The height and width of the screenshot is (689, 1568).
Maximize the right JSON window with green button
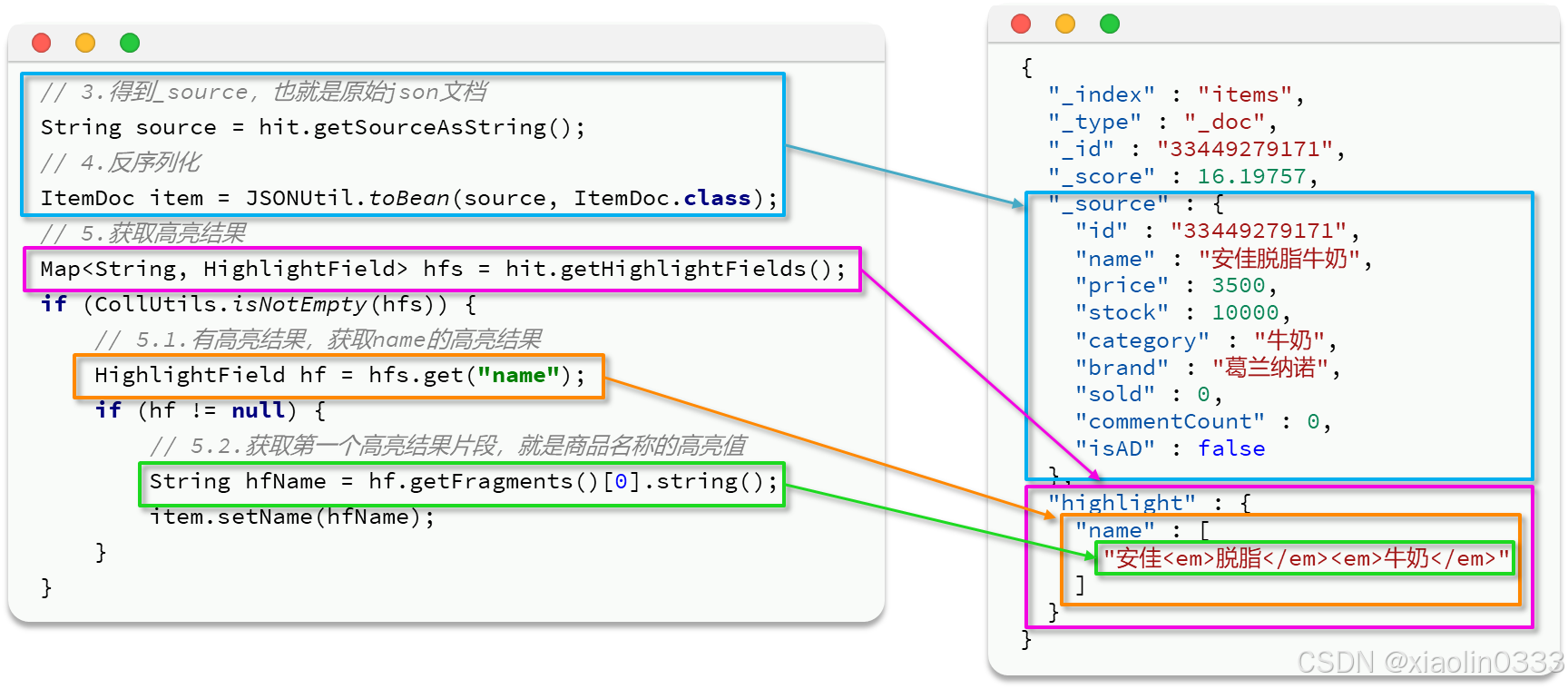(1110, 24)
